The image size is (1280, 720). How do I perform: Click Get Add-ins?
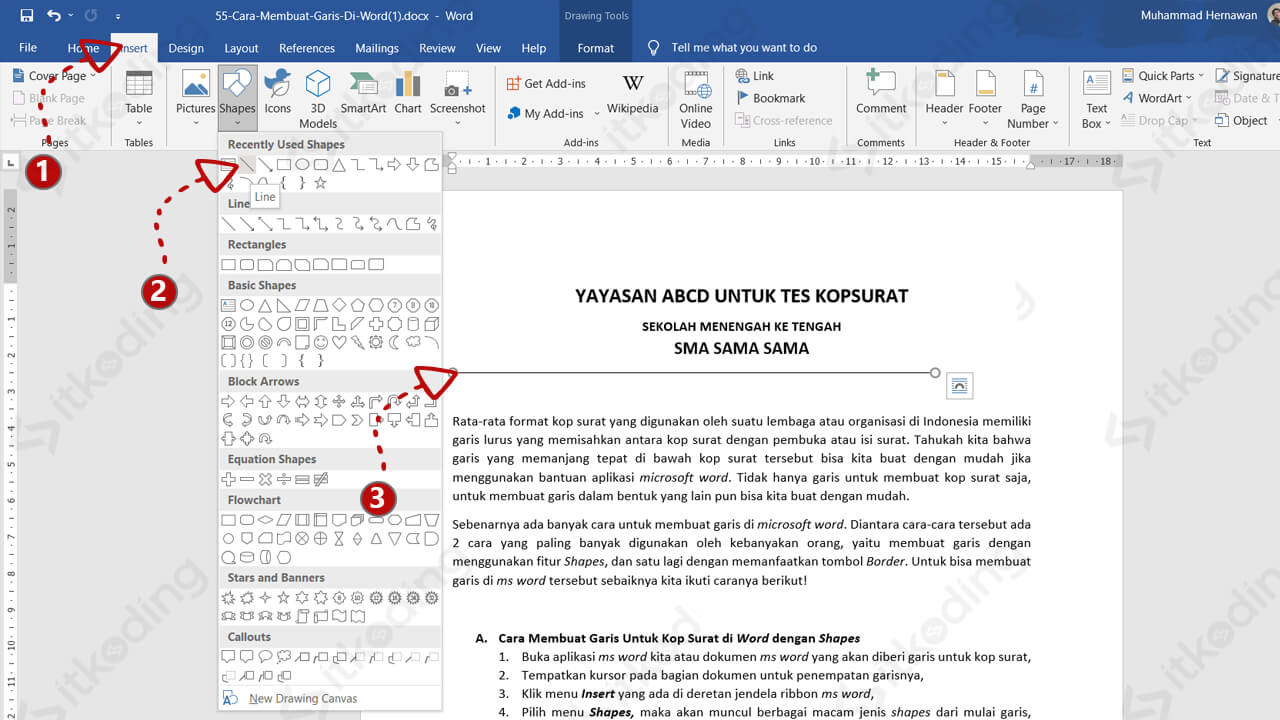pos(546,84)
